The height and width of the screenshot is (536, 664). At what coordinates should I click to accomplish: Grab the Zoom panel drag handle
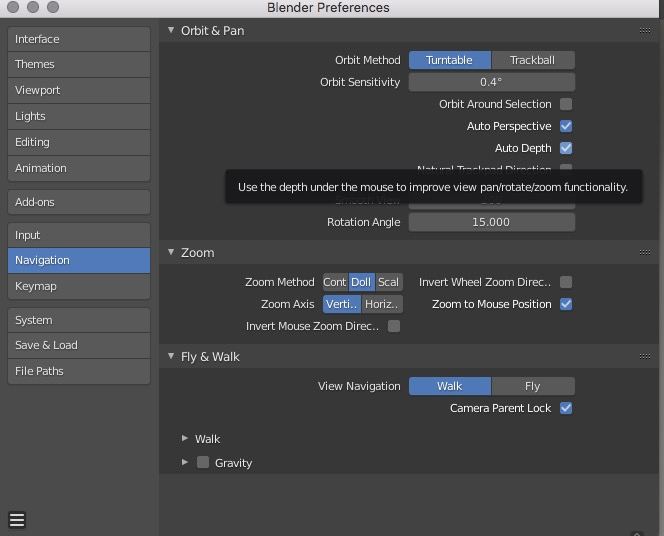(x=645, y=252)
